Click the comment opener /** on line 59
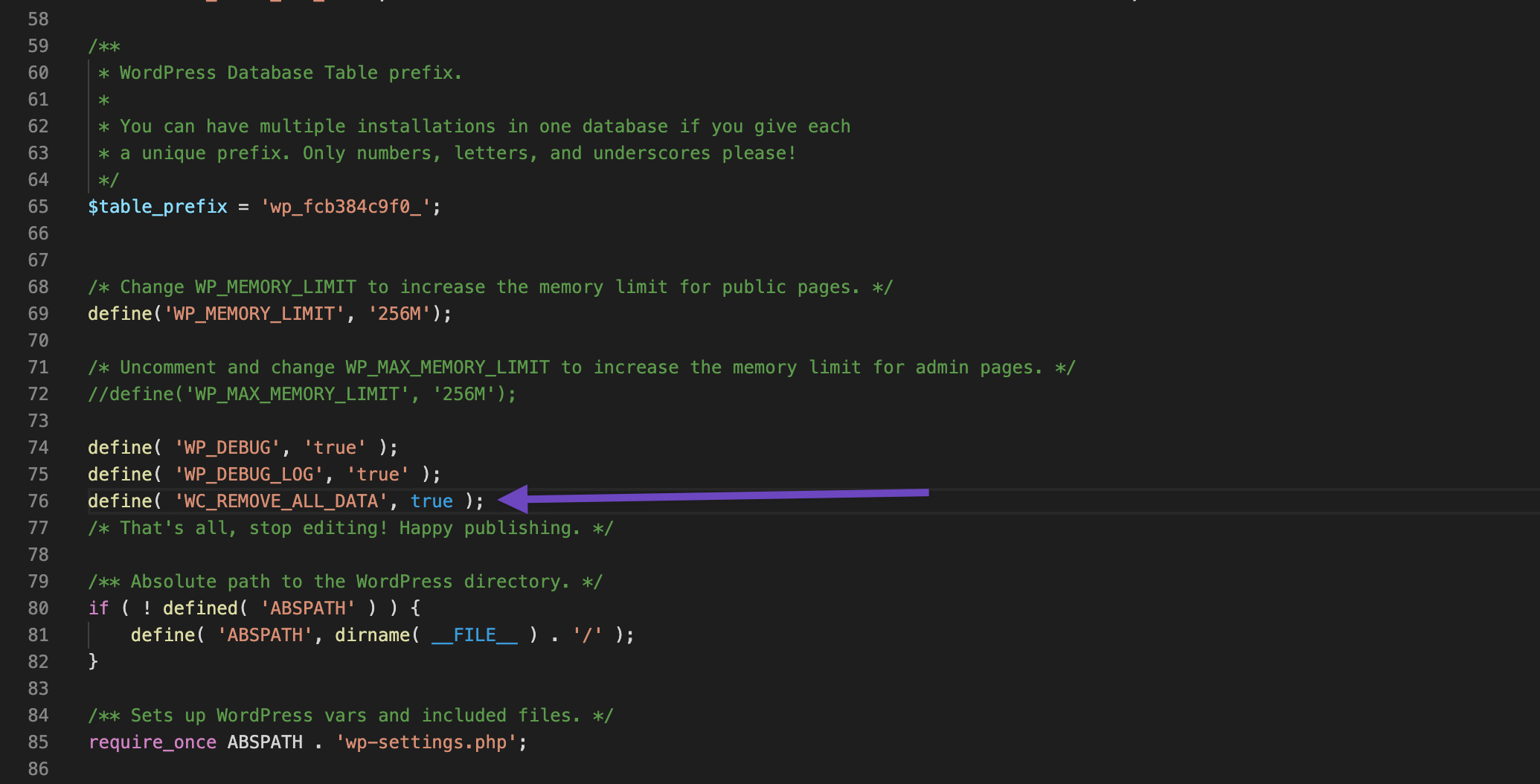The width and height of the screenshot is (1540, 784). tap(103, 46)
